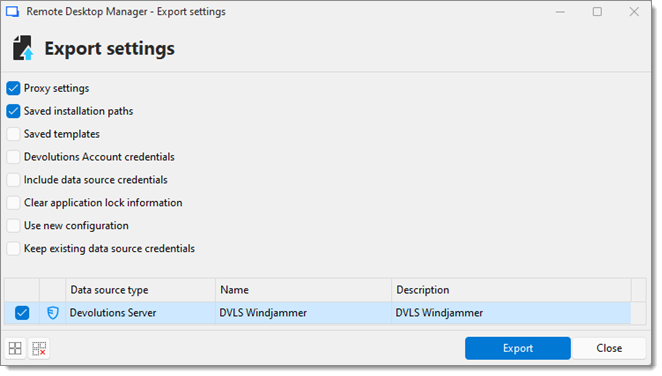Sort by Data source type column

coord(140,290)
